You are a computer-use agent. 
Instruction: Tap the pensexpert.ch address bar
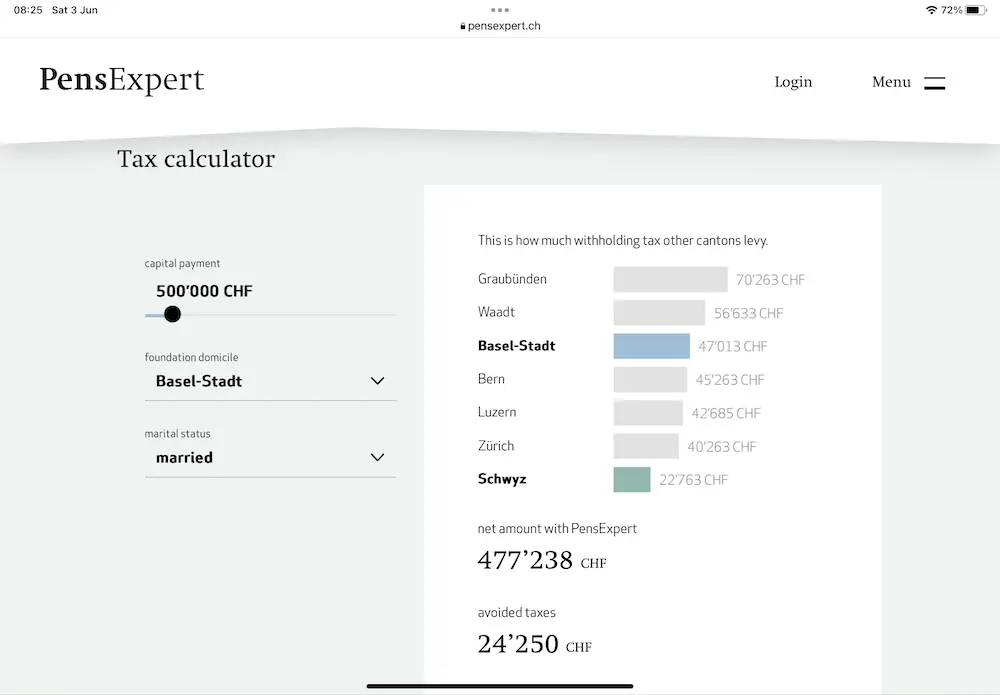pos(500,26)
